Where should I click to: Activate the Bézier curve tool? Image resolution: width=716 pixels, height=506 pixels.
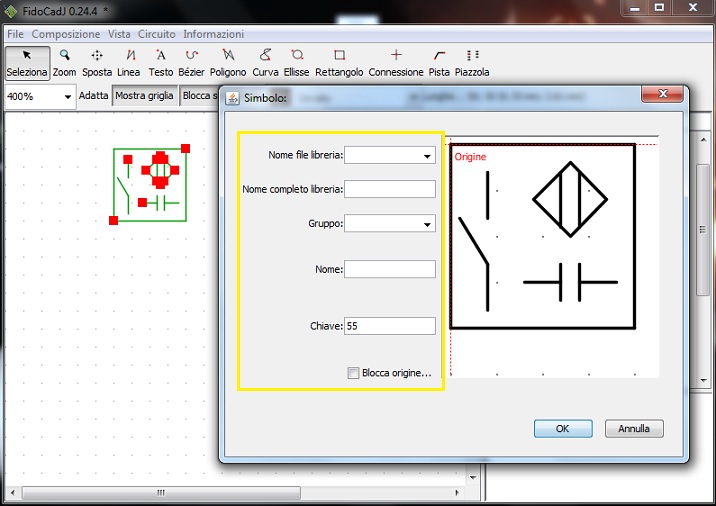coord(191,62)
